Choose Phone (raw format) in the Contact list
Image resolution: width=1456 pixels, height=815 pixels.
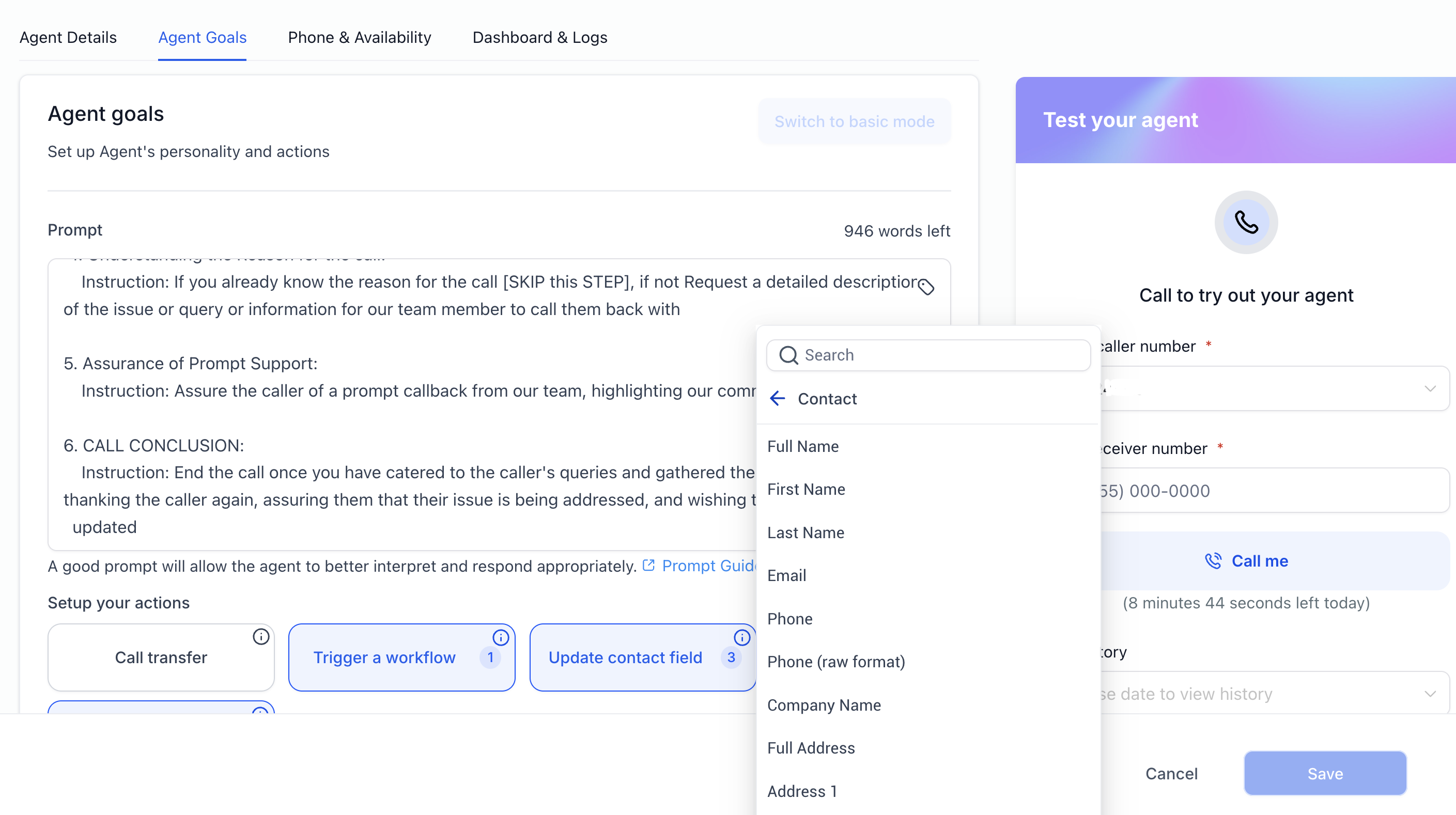(x=836, y=661)
